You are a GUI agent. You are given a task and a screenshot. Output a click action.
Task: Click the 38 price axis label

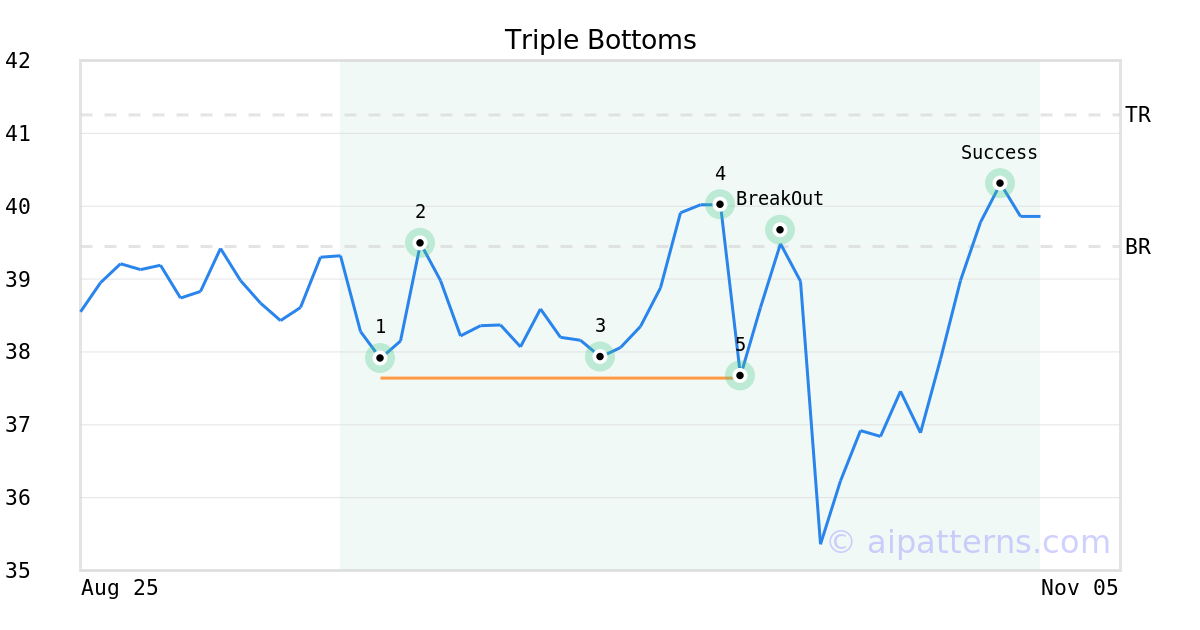pos(18,352)
